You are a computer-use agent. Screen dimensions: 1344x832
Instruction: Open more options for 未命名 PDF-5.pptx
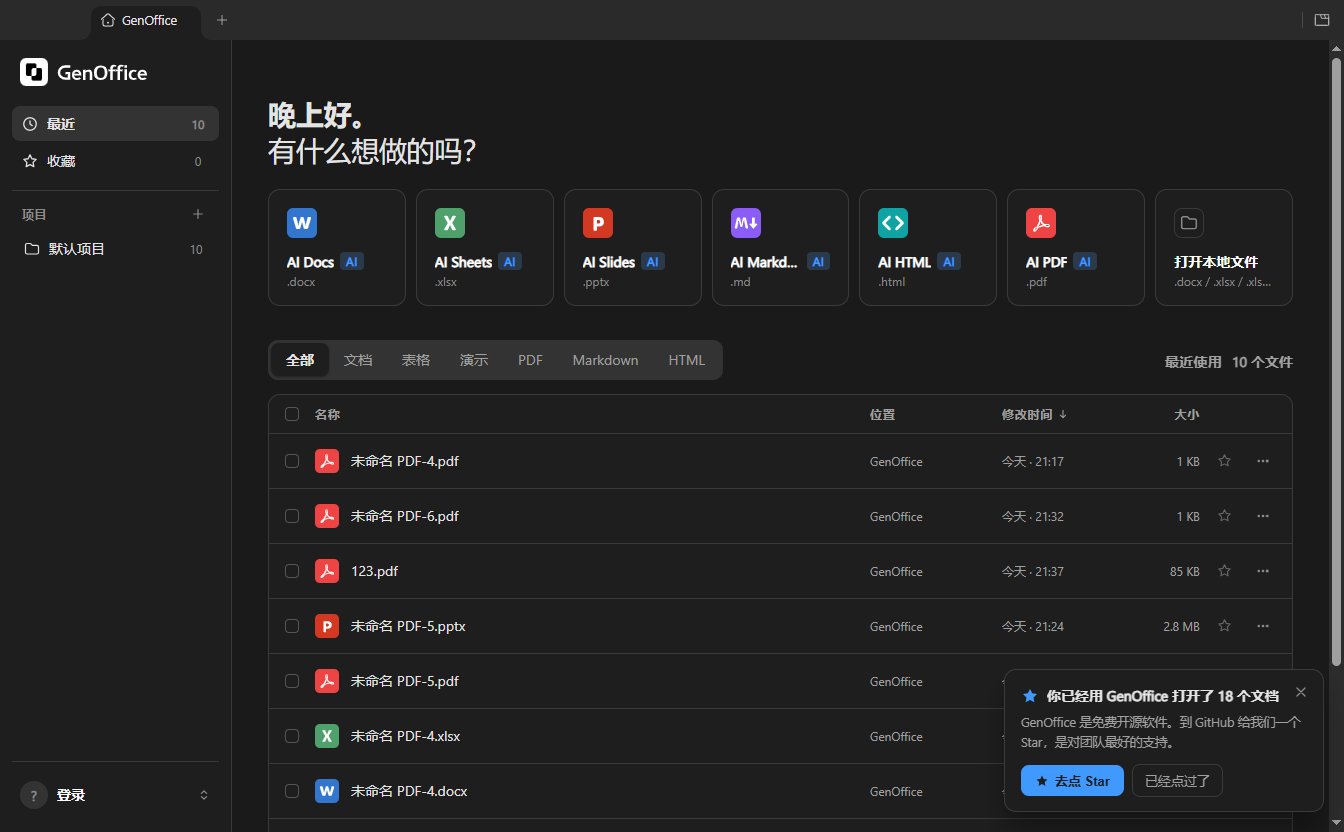[1263, 626]
